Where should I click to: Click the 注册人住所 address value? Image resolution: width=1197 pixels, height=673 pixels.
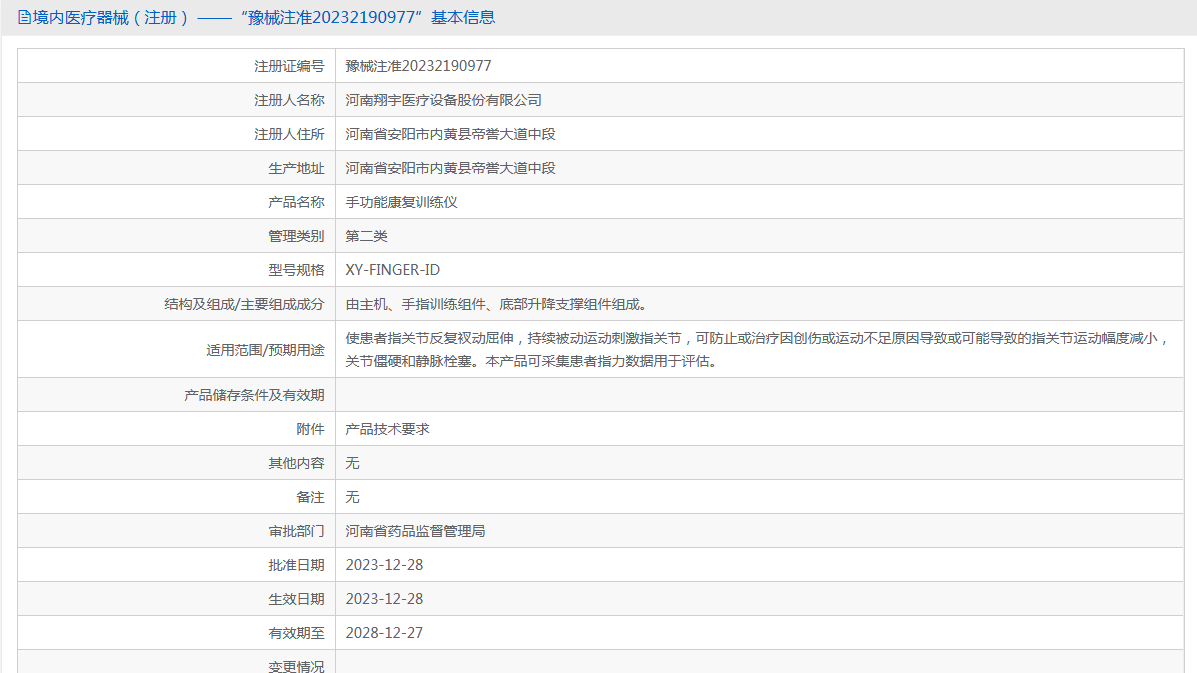pos(450,134)
